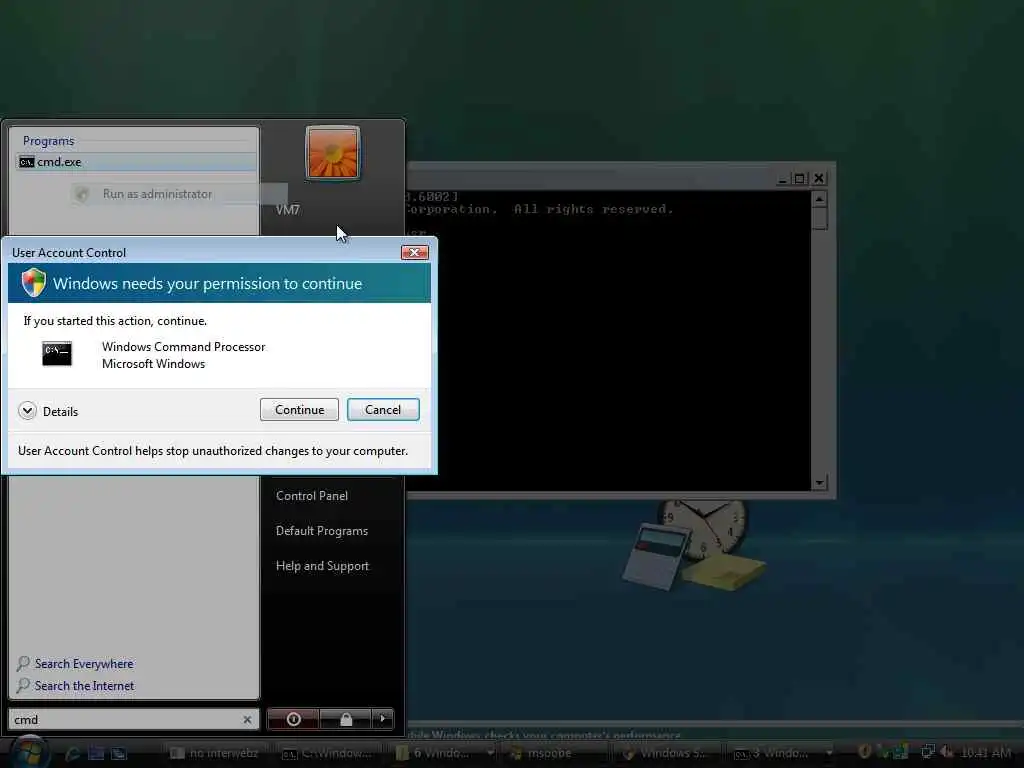Click the Search the Internet magnifier icon
The image size is (1024, 768).
(23, 686)
